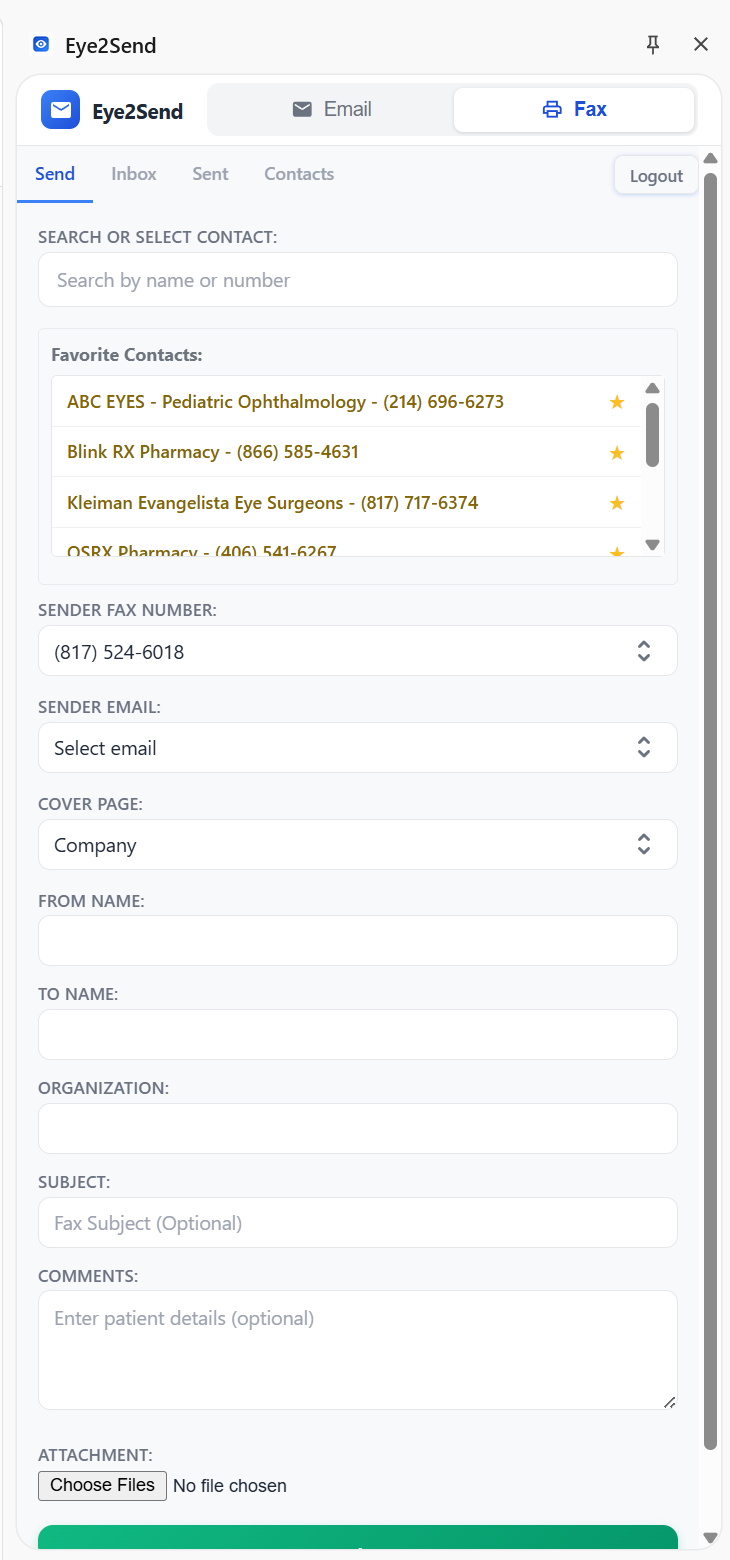Toggle favorite star for Kleiman Evangelista Eye Surgeons
The height and width of the screenshot is (1560, 730).
(617, 503)
